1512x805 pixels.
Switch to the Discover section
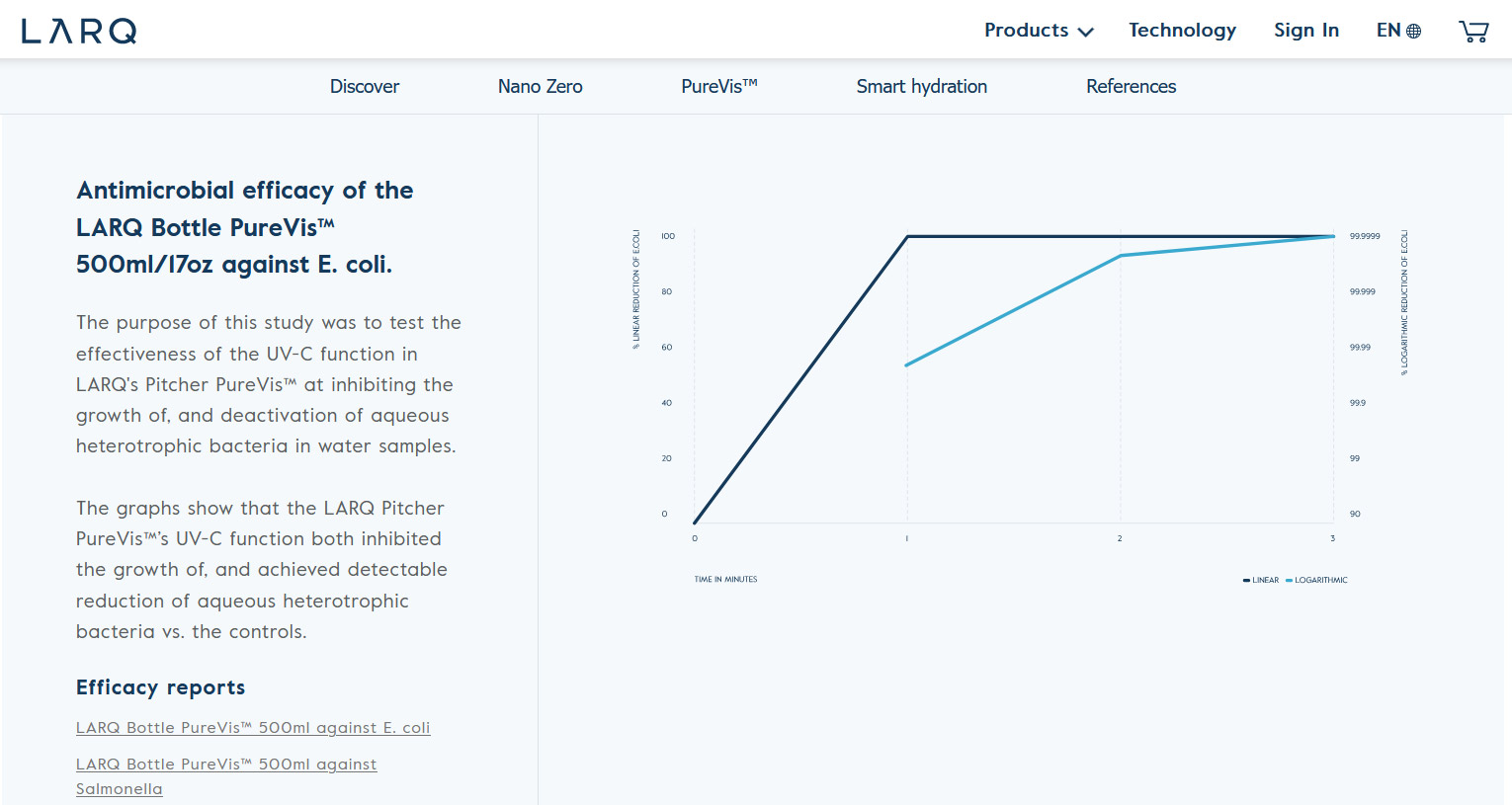(365, 87)
